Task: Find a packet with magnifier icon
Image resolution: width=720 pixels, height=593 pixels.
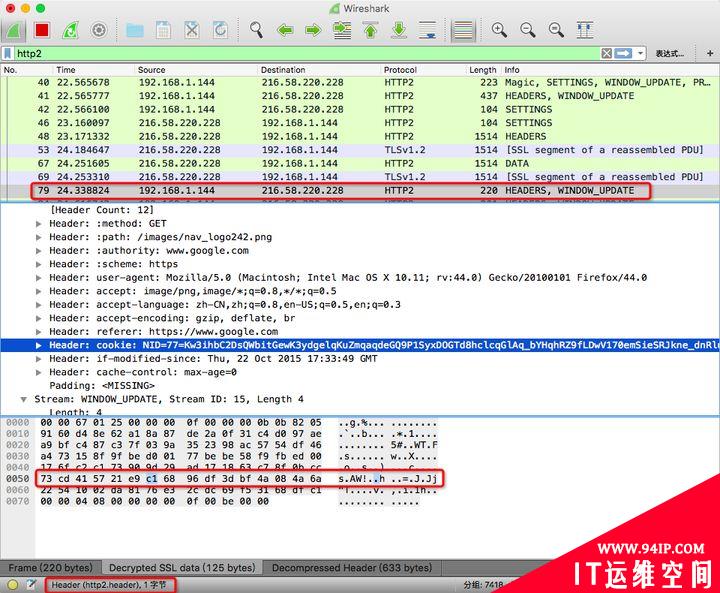Action: [x=256, y=30]
